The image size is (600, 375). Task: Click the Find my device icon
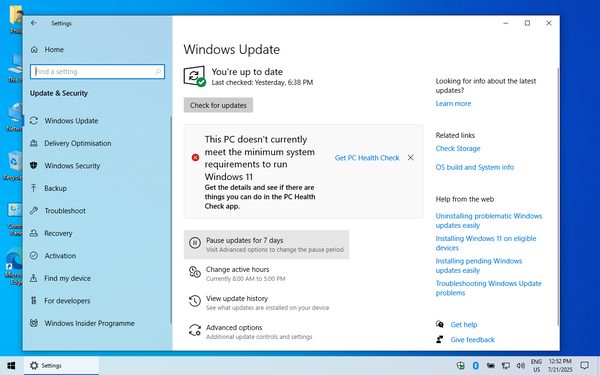tap(34, 278)
